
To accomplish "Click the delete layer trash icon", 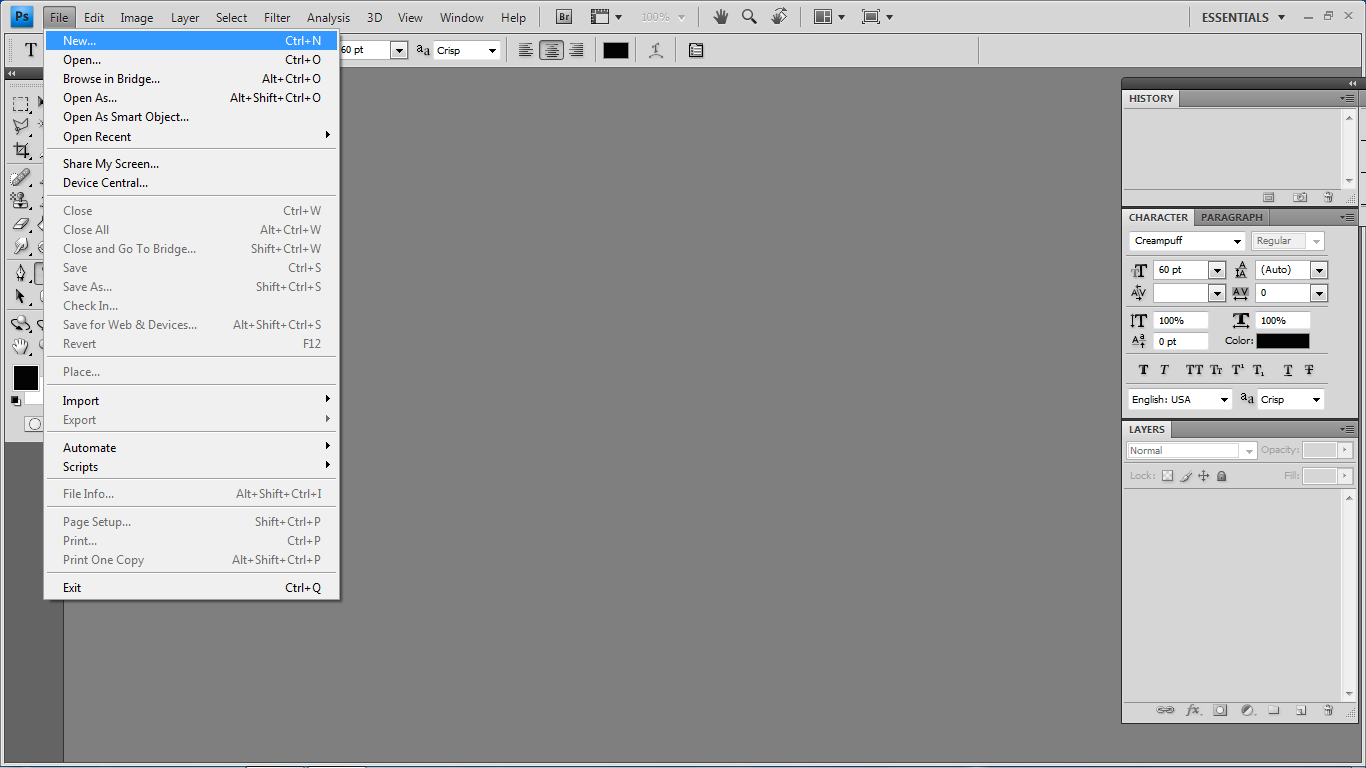I will click(x=1328, y=710).
